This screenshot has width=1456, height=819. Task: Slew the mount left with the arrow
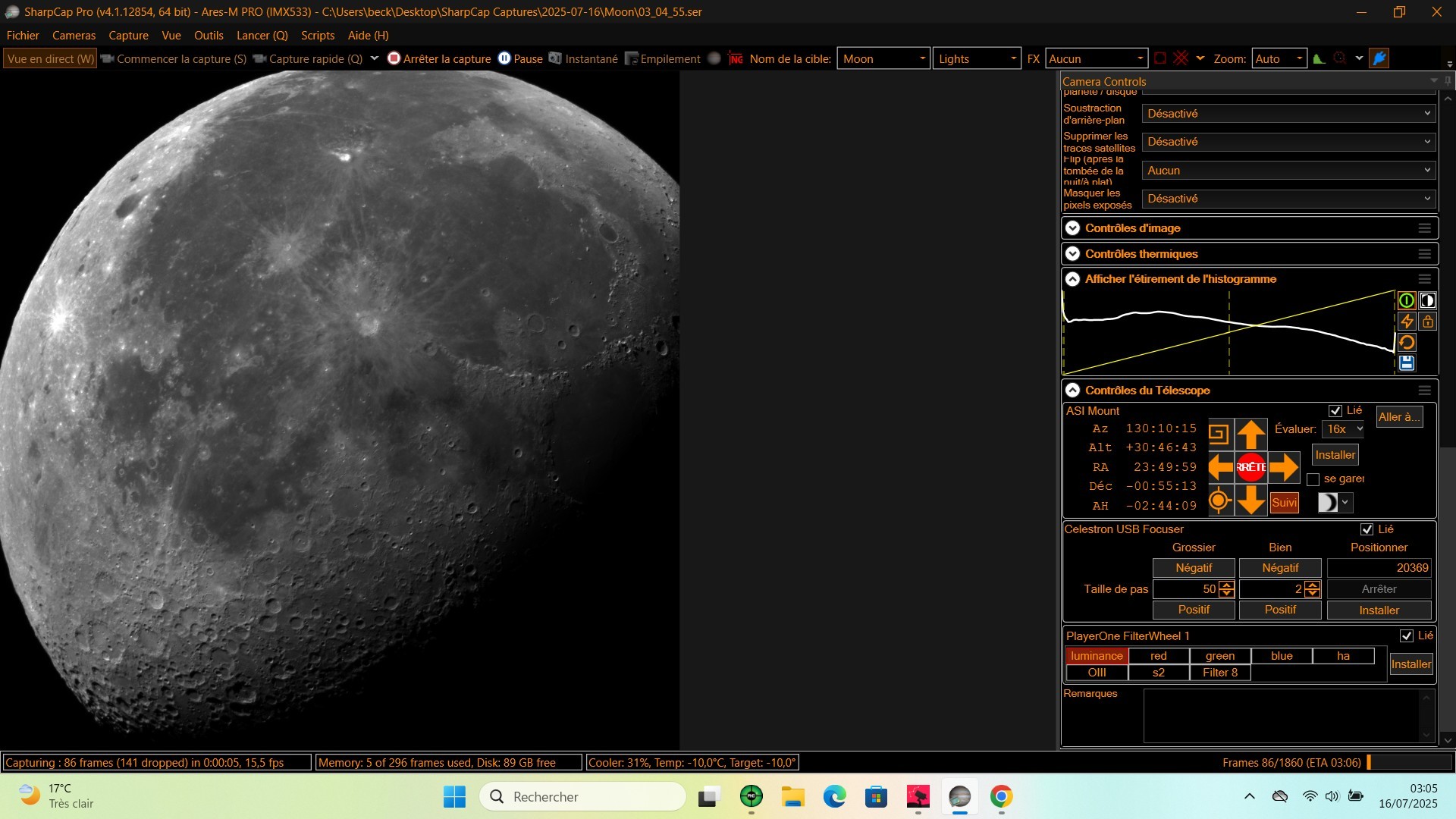tap(1221, 467)
